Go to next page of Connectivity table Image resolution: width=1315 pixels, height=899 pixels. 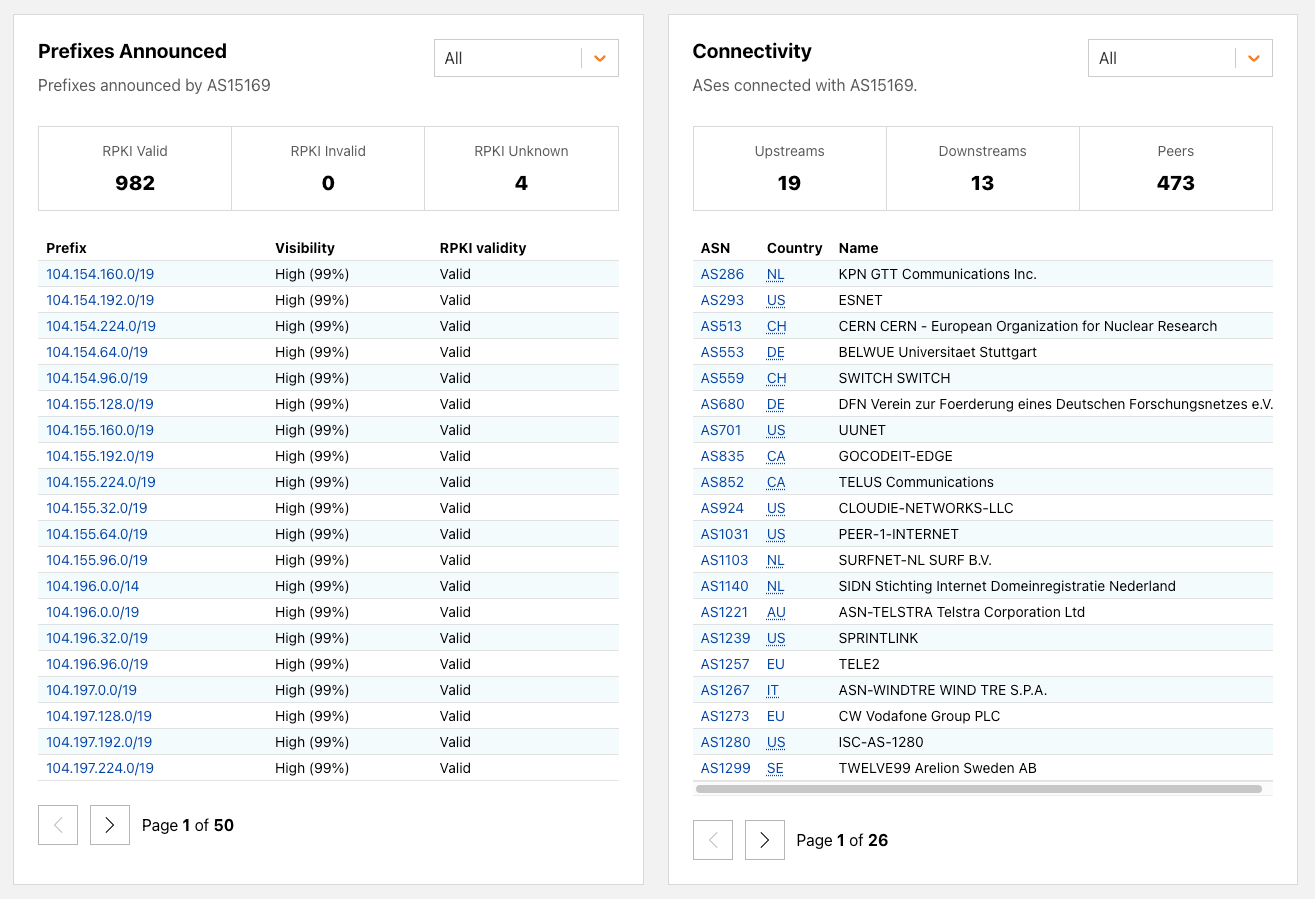tap(765, 840)
